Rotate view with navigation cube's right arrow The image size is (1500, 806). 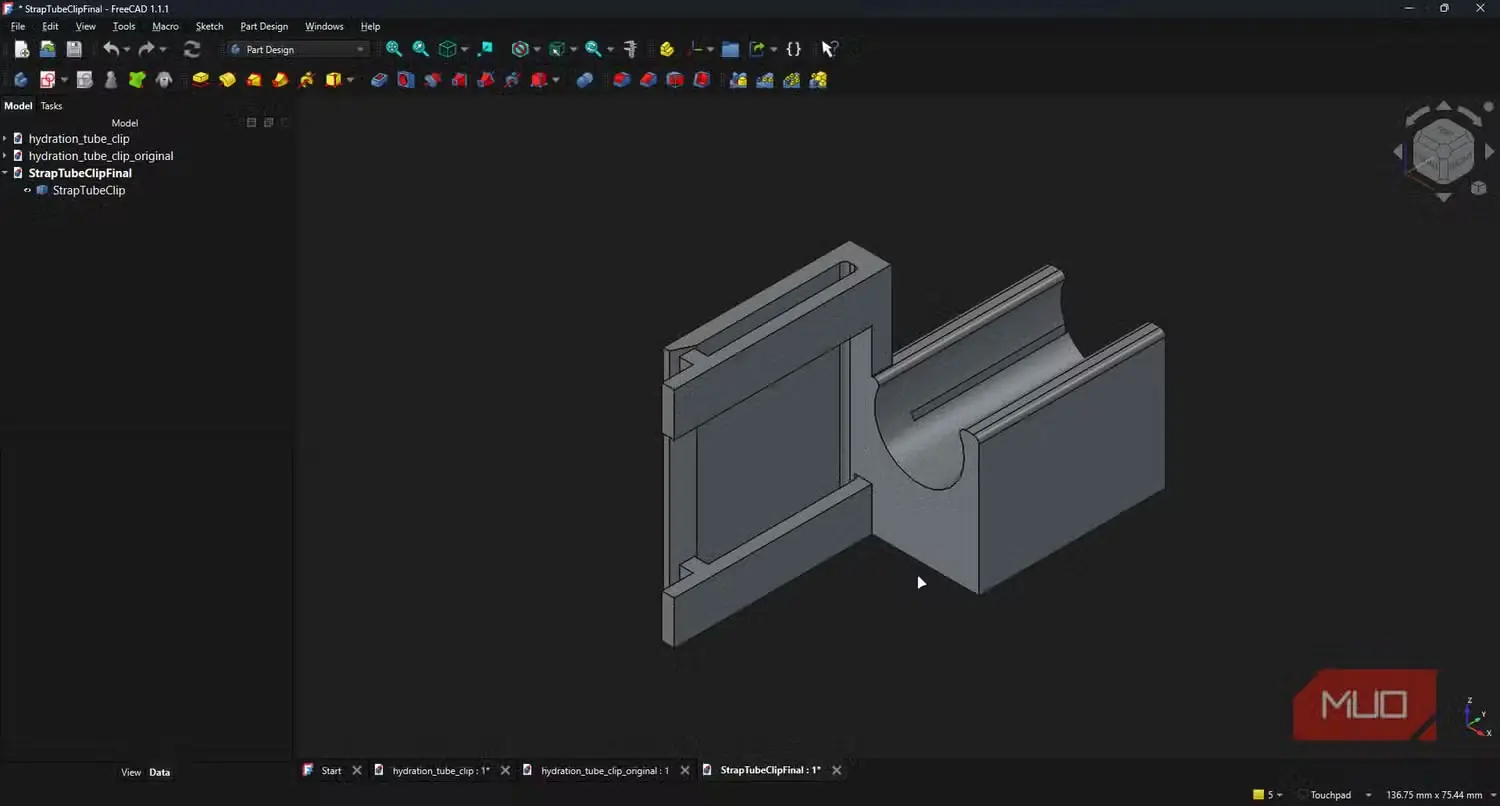click(1490, 152)
